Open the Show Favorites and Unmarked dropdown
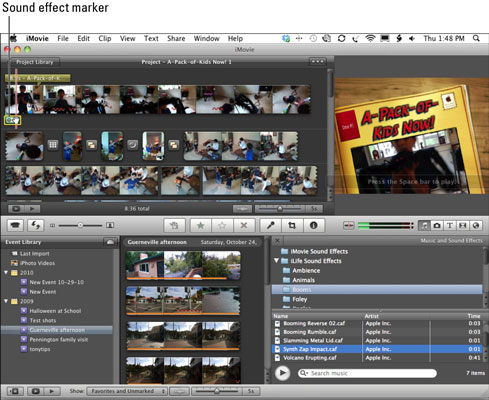Viewport: 489px width, 400px height. pyautogui.click(x=127, y=391)
